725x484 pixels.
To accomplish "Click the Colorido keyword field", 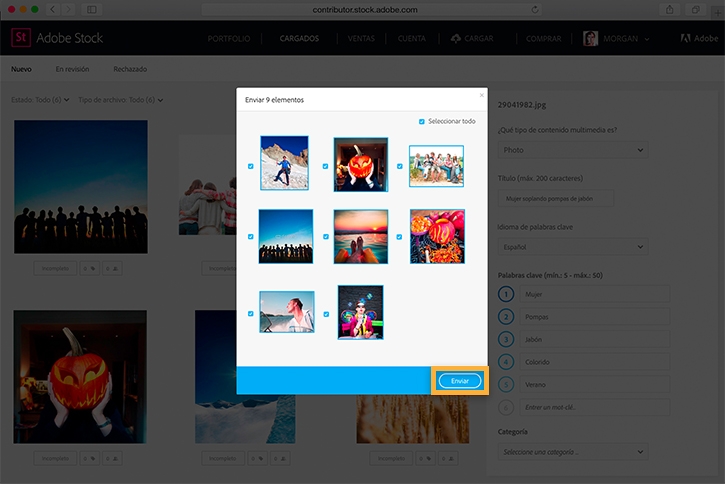I will pos(595,362).
